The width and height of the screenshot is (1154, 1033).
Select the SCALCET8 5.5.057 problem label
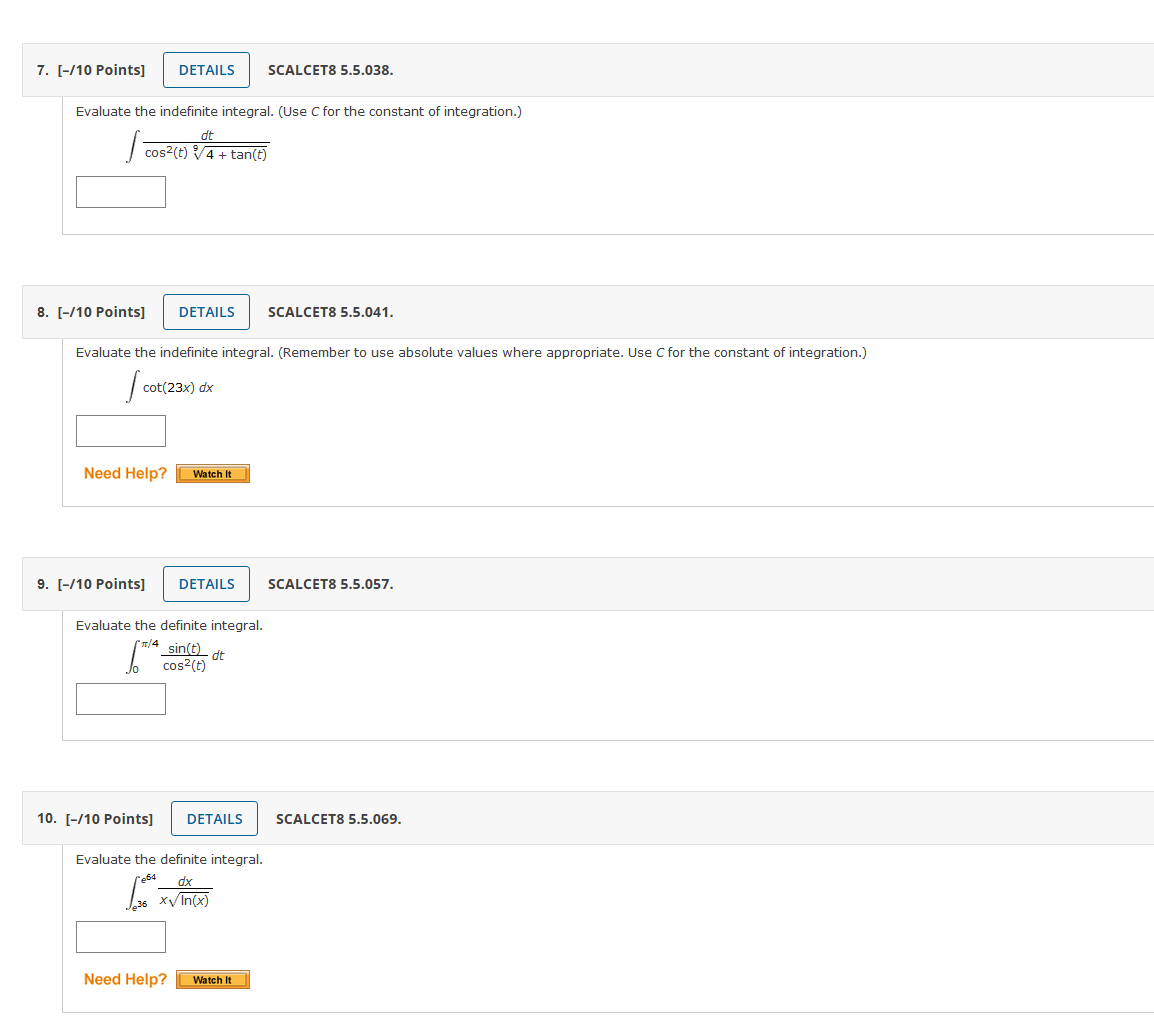tap(330, 583)
